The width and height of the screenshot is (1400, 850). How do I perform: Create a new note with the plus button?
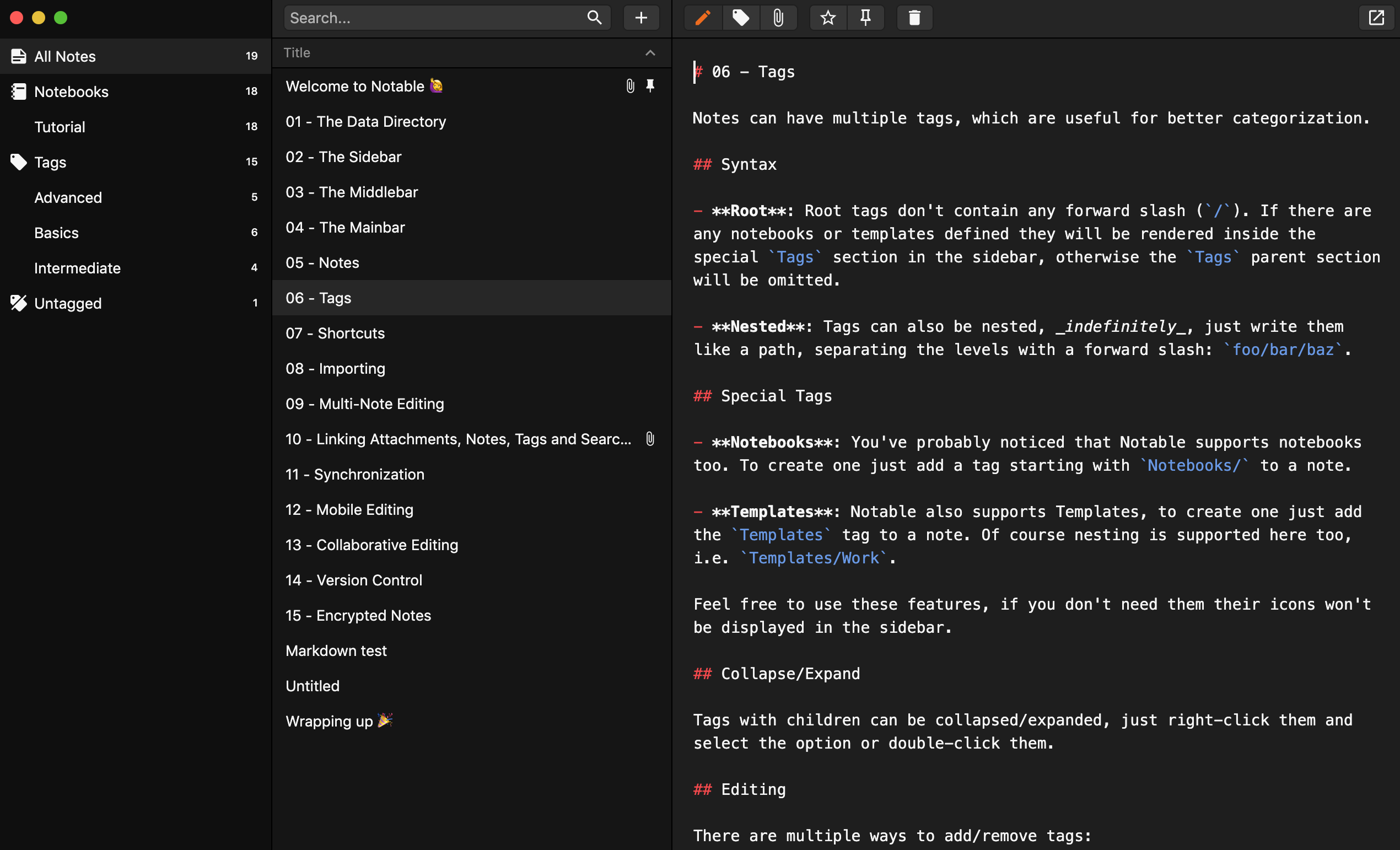point(641,18)
